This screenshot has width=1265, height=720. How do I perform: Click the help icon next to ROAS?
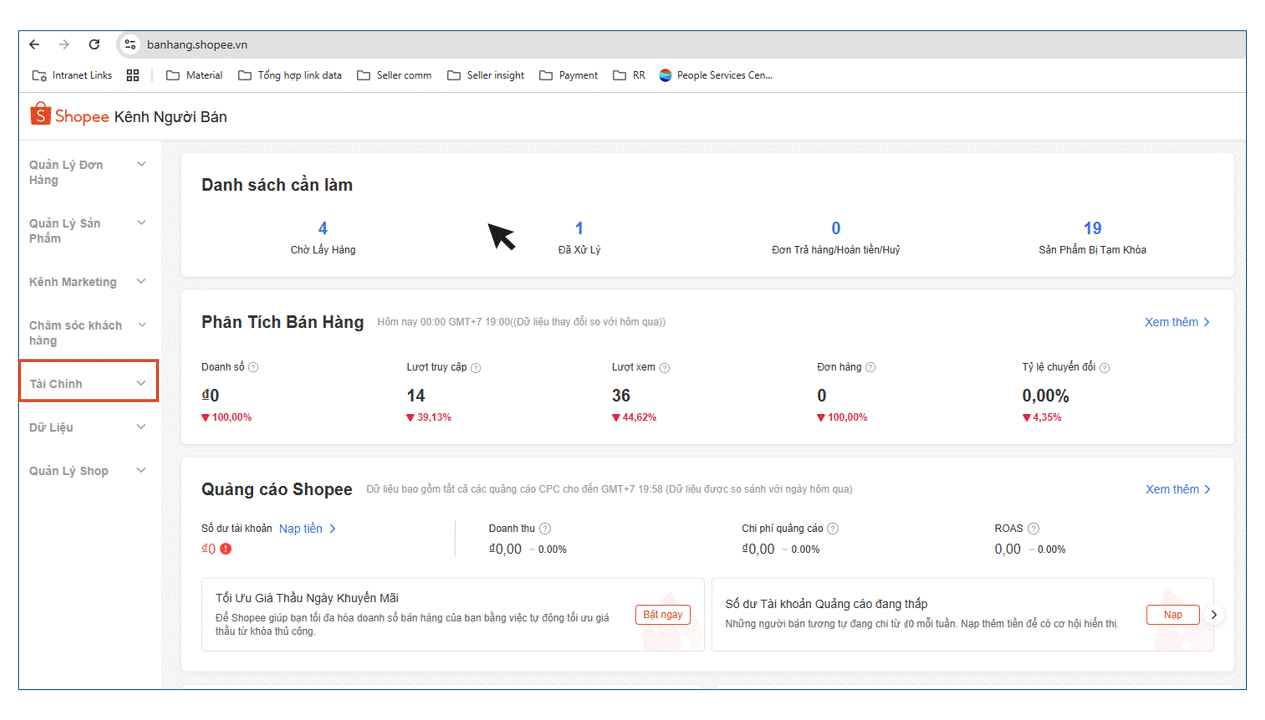click(1033, 529)
